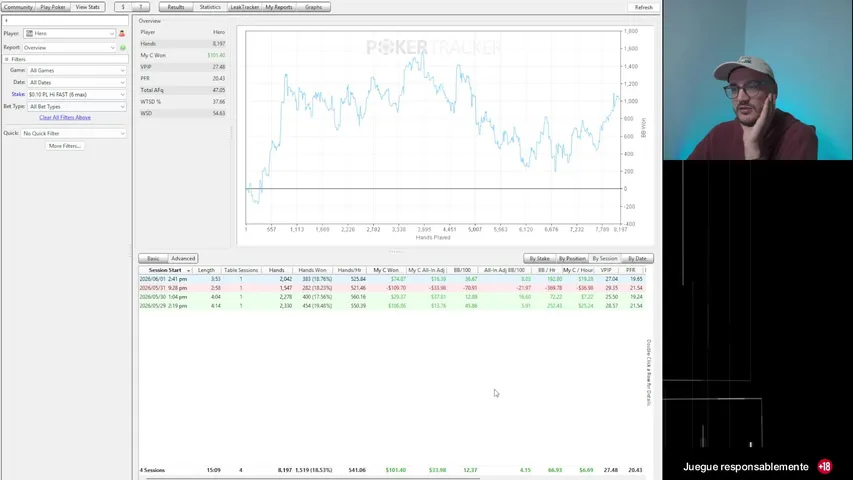This screenshot has width=853, height=480.
Task: Click the green icon beside Report dropdown
Action: pyautogui.click(x=123, y=48)
